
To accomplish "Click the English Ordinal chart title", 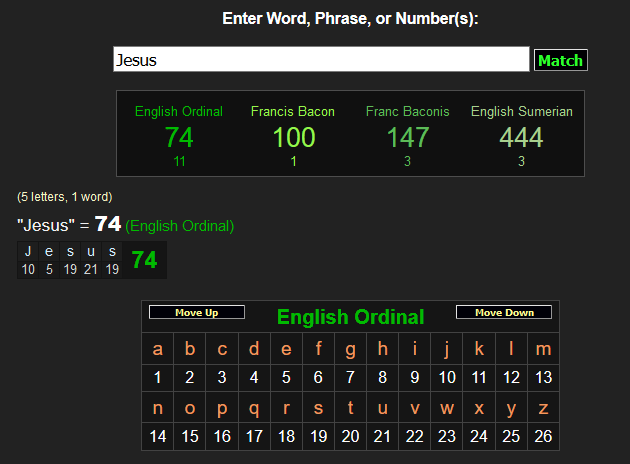I will (x=350, y=317).
